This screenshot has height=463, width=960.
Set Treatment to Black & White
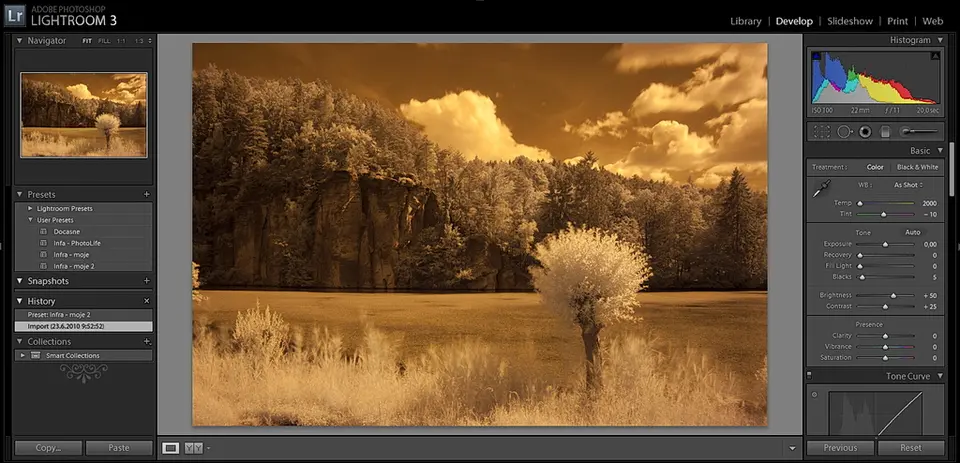click(917, 167)
